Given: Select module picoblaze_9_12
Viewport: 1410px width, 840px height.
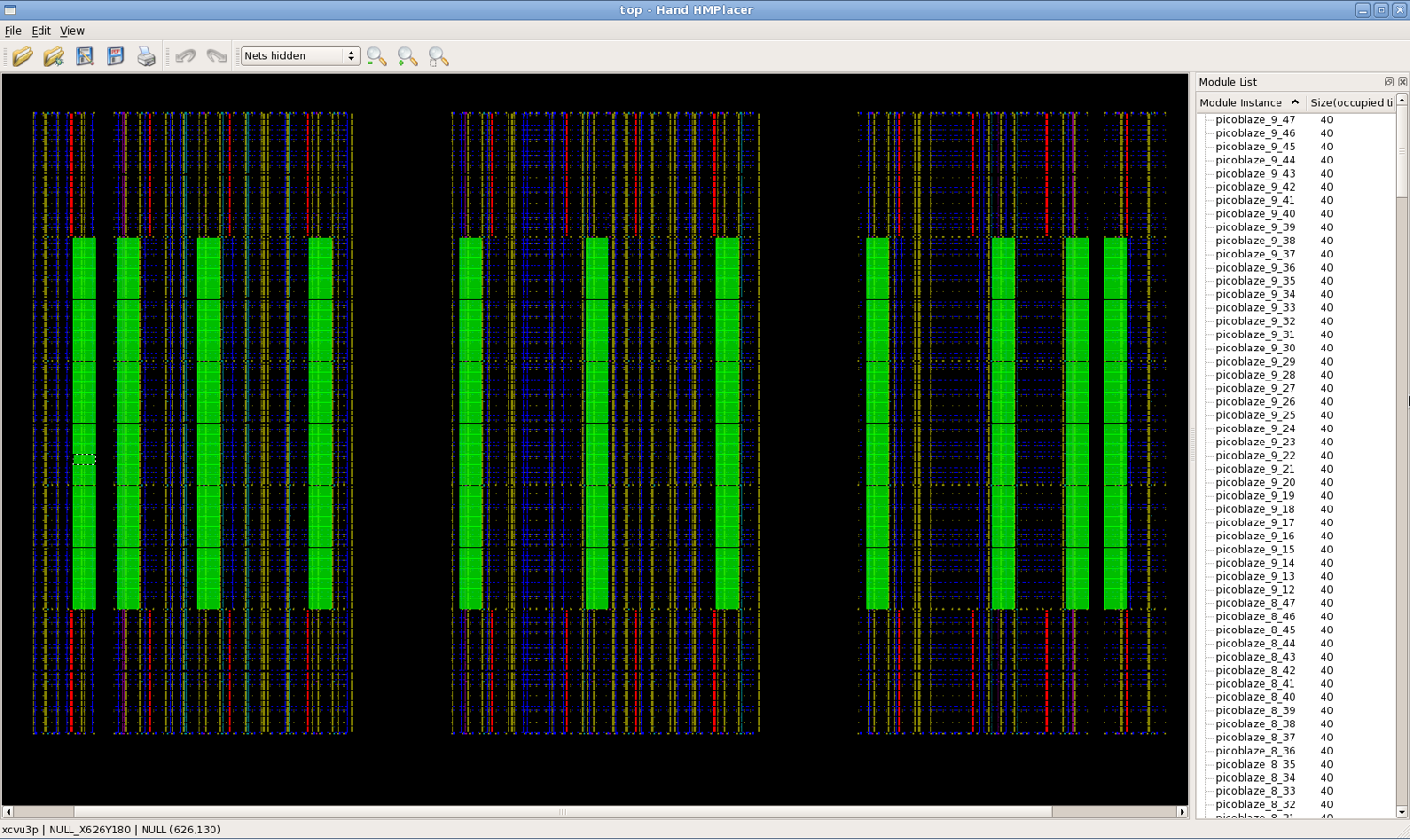Looking at the screenshot, I should click(x=1255, y=589).
